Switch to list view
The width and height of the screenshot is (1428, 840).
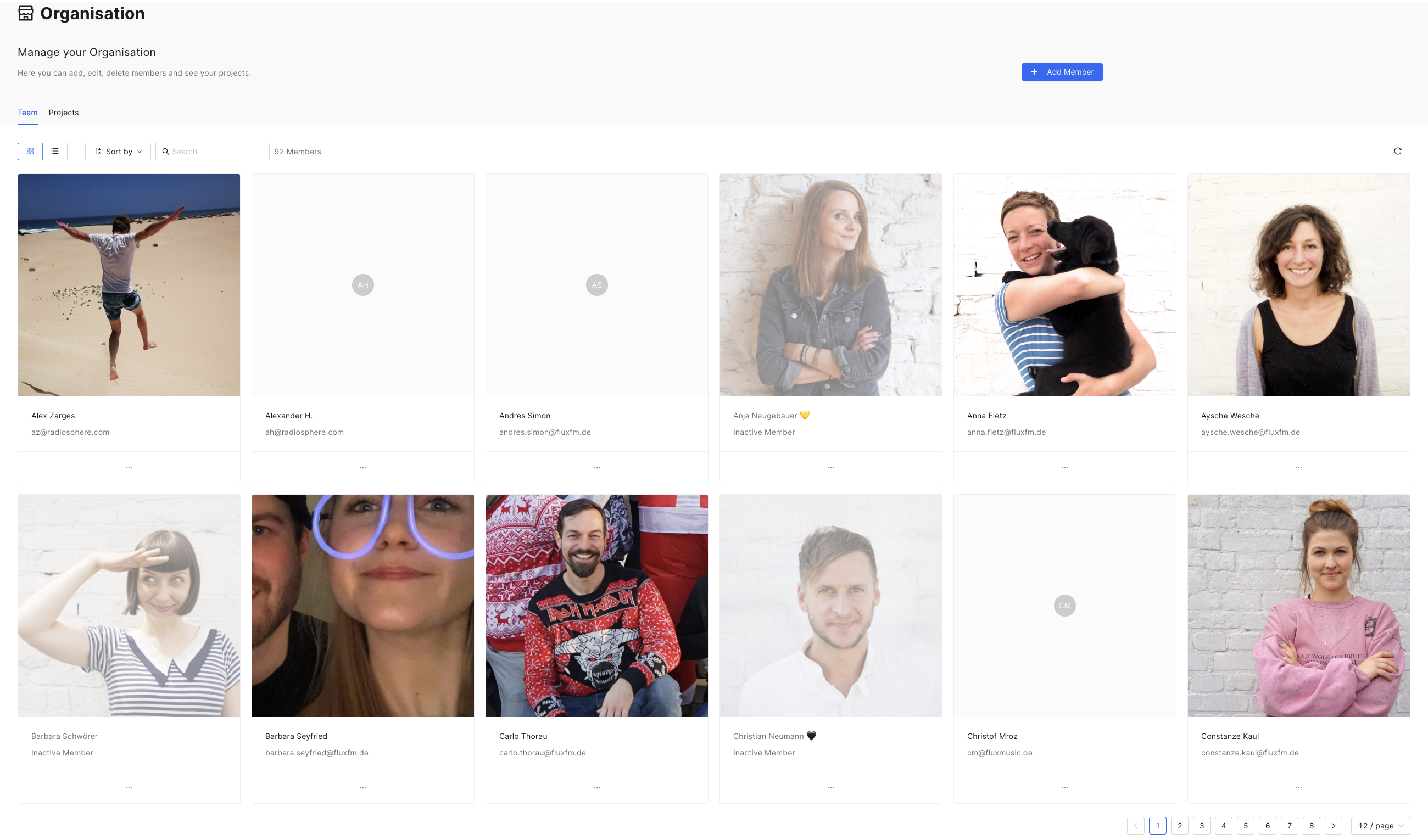coord(55,151)
